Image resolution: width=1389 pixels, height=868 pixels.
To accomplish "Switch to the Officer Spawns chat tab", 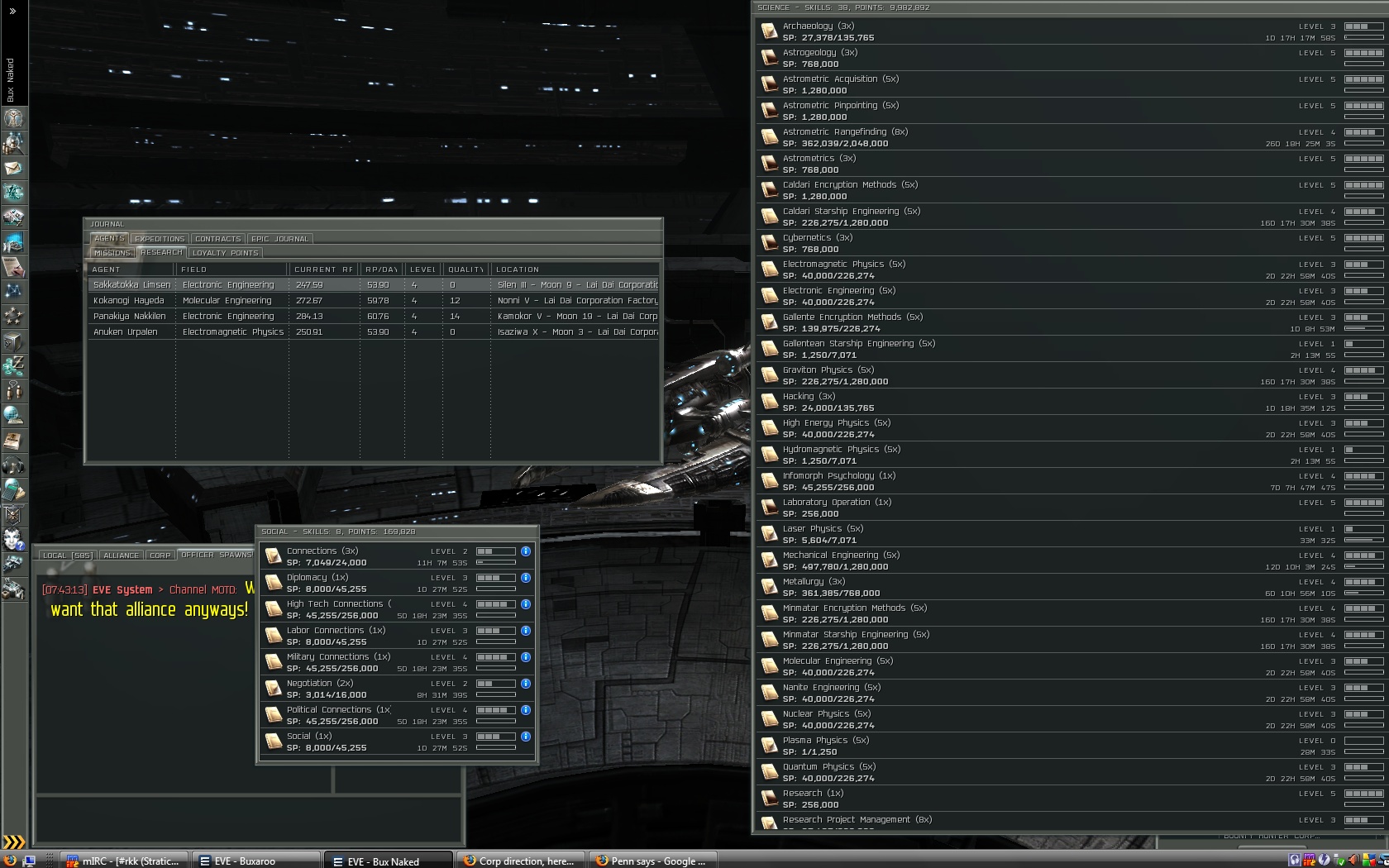I will [216, 556].
